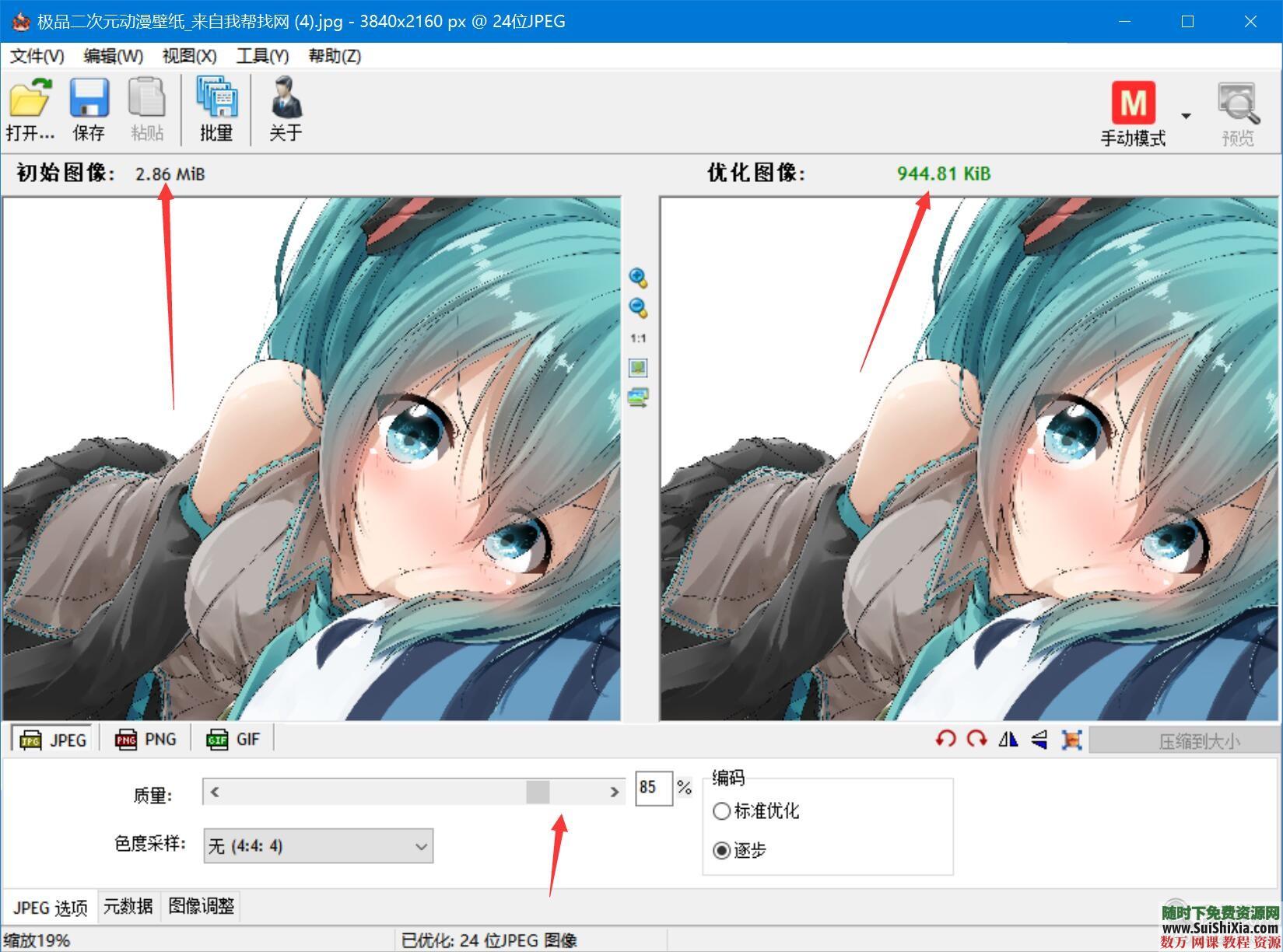Screen dimensions: 1283x952
Task: Flip image horizontally using mirror icon
Action: [1008, 739]
